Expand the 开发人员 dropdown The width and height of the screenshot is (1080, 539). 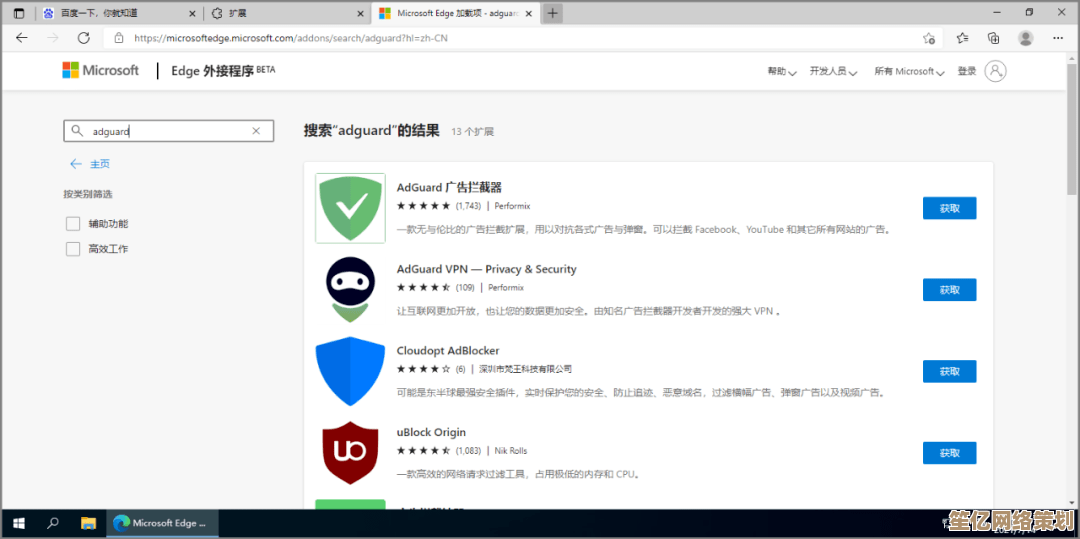(833, 71)
